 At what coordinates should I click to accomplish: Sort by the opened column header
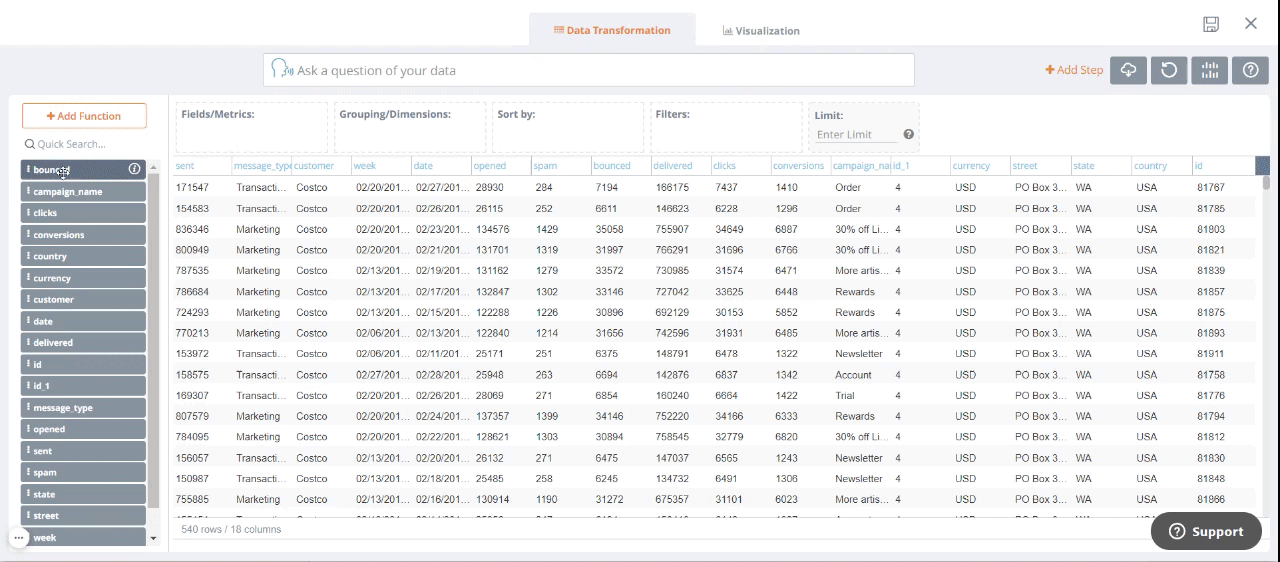pyautogui.click(x=490, y=166)
